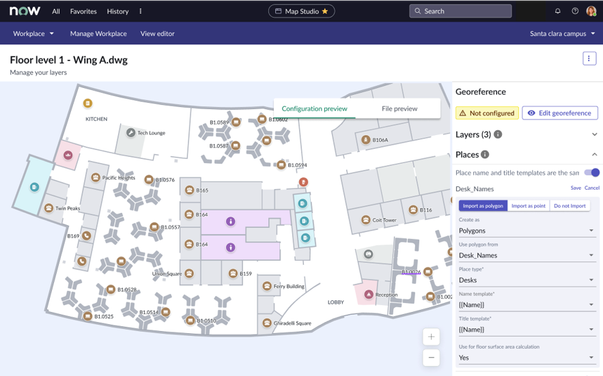Click the Save link for Desk_Names
This screenshot has width=603, height=376.
pos(576,188)
